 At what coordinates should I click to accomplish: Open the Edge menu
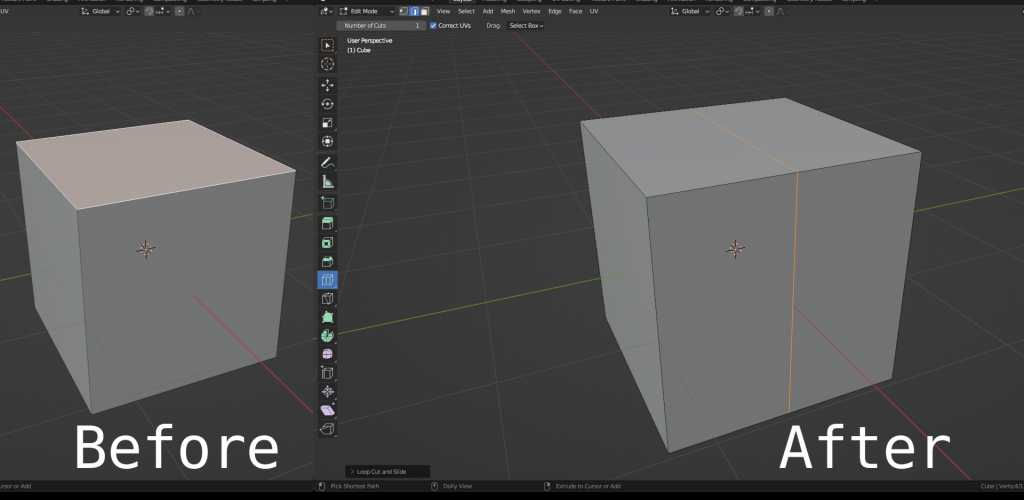pos(554,11)
